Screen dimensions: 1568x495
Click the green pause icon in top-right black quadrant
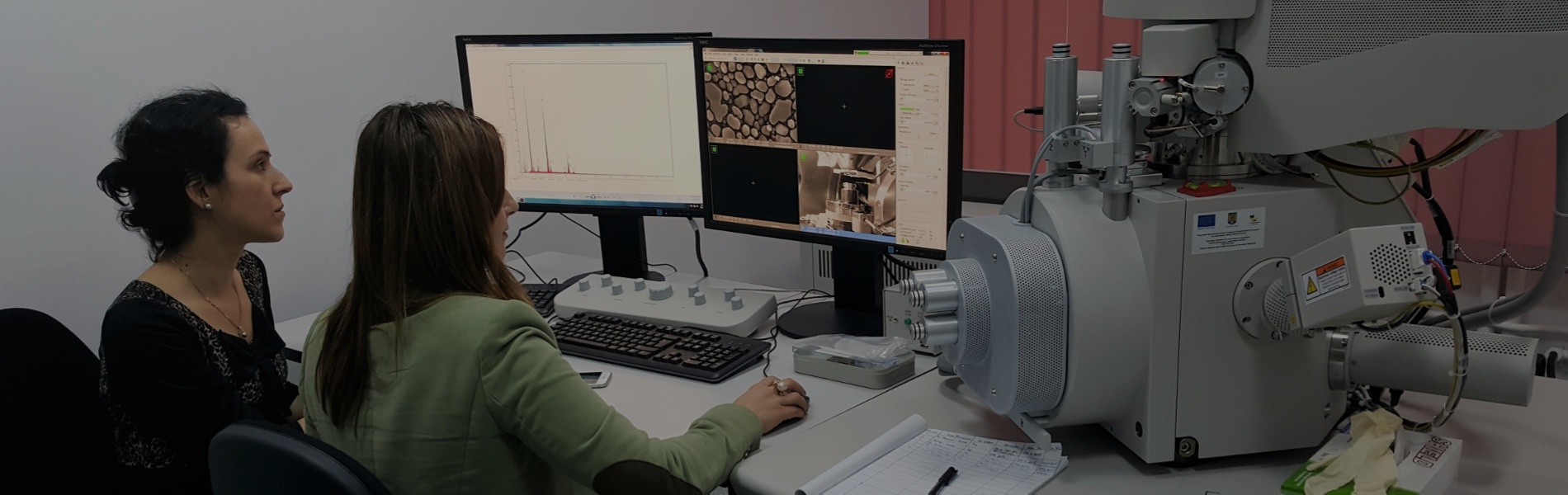tap(801, 72)
